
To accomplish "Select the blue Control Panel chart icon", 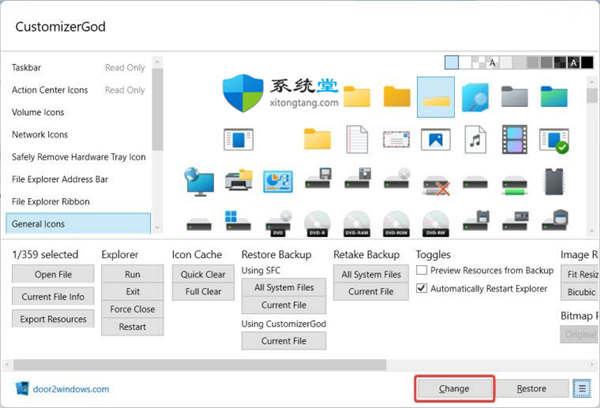I will (278, 181).
